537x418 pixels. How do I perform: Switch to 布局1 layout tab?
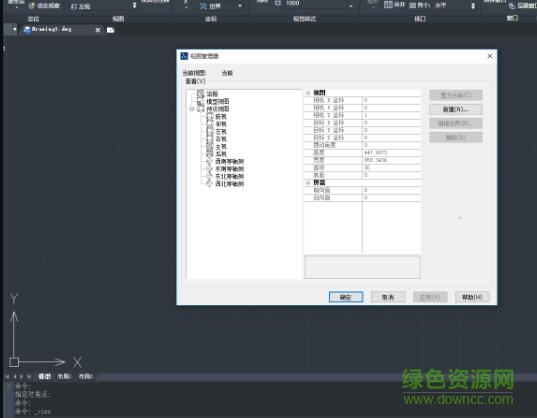(x=64, y=377)
